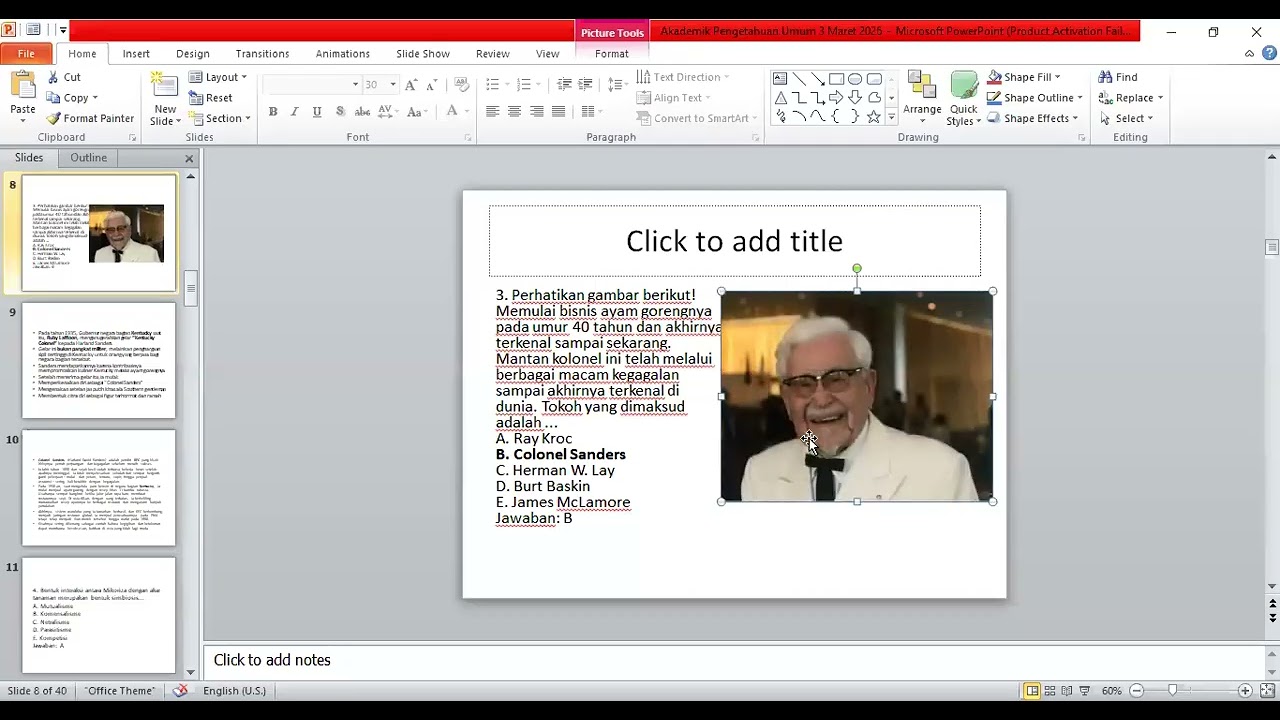Cut the selection with the scissors icon

[64, 77]
